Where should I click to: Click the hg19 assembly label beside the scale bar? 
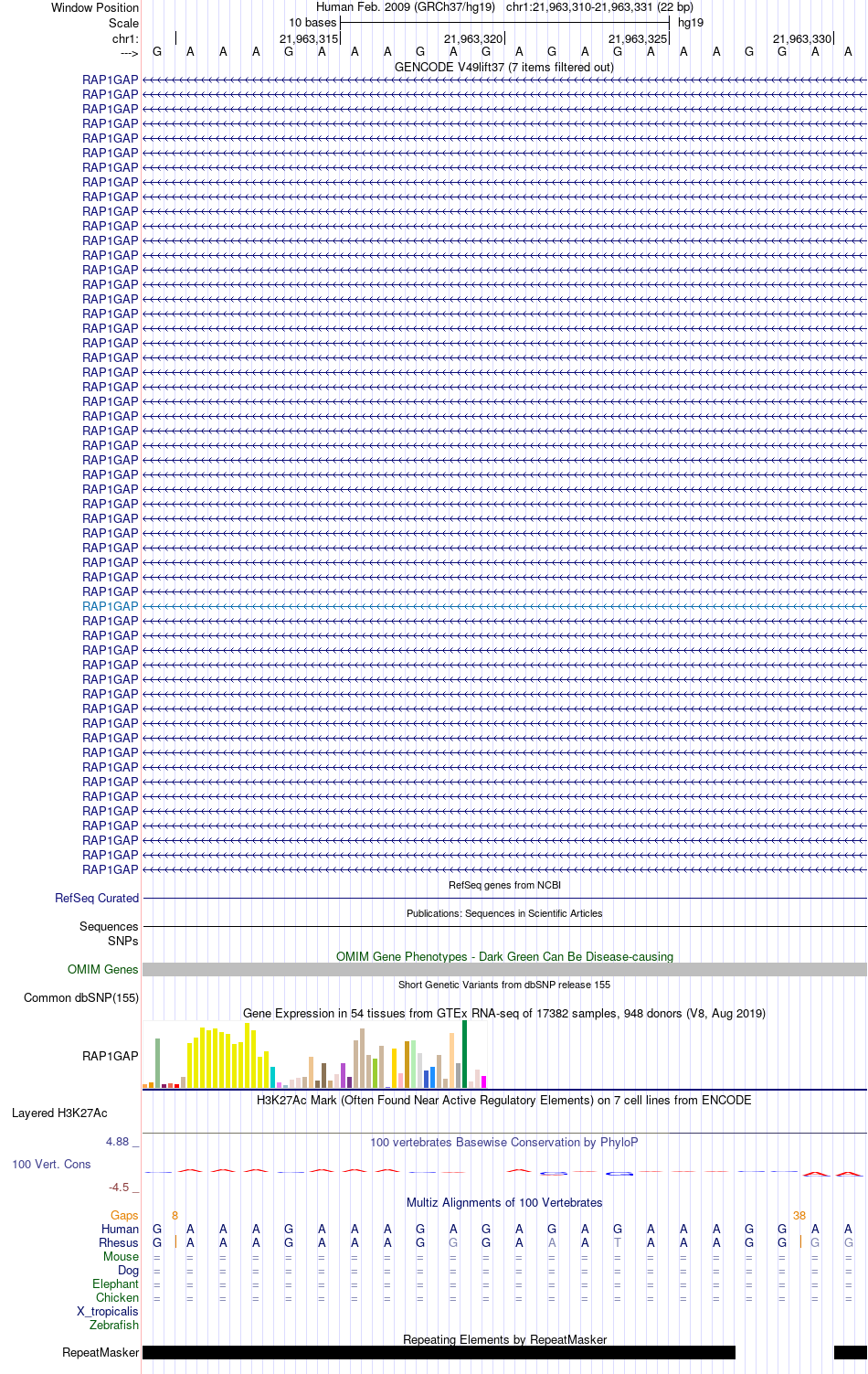[x=691, y=23]
